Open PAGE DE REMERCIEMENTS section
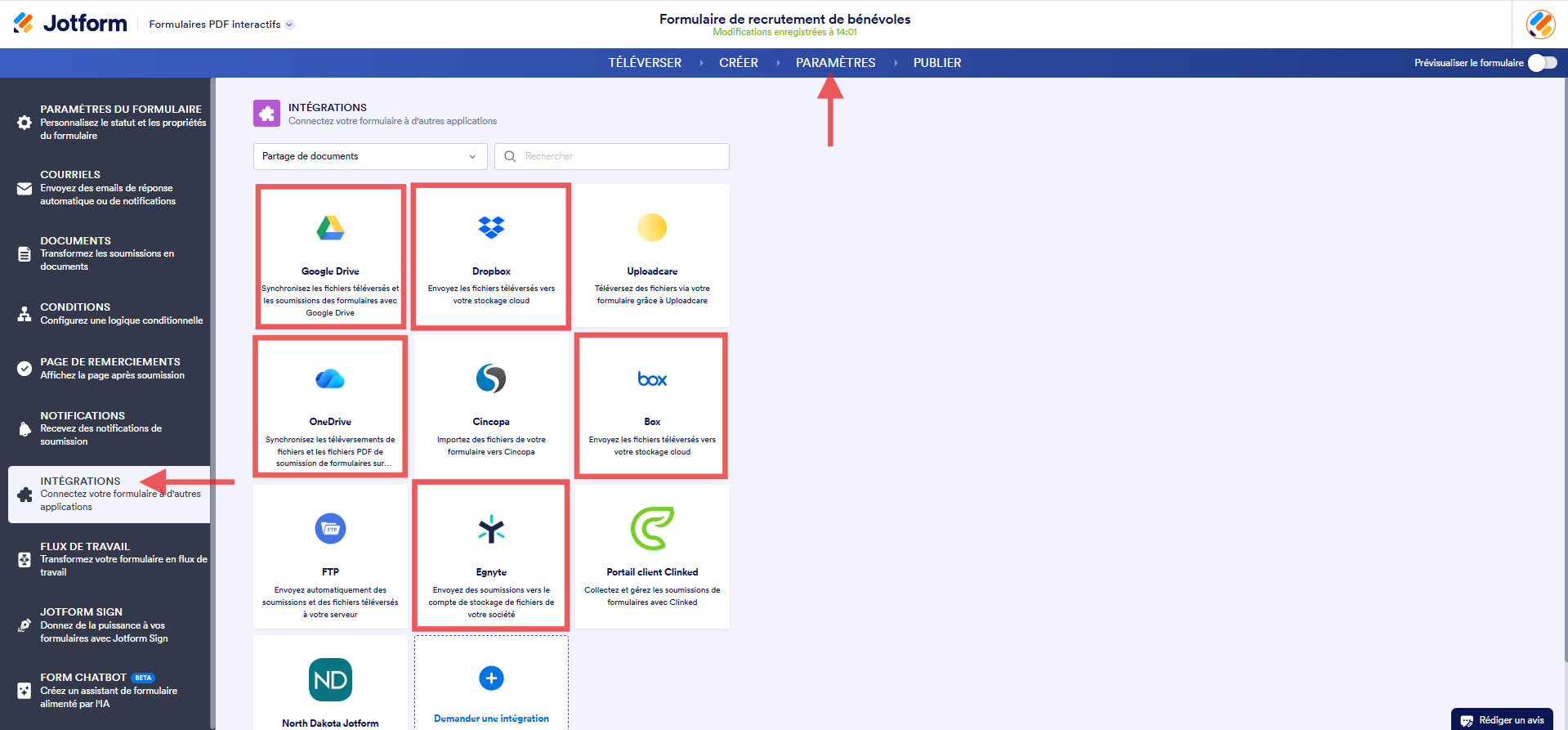This screenshot has width=1568, height=730. pos(109,368)
